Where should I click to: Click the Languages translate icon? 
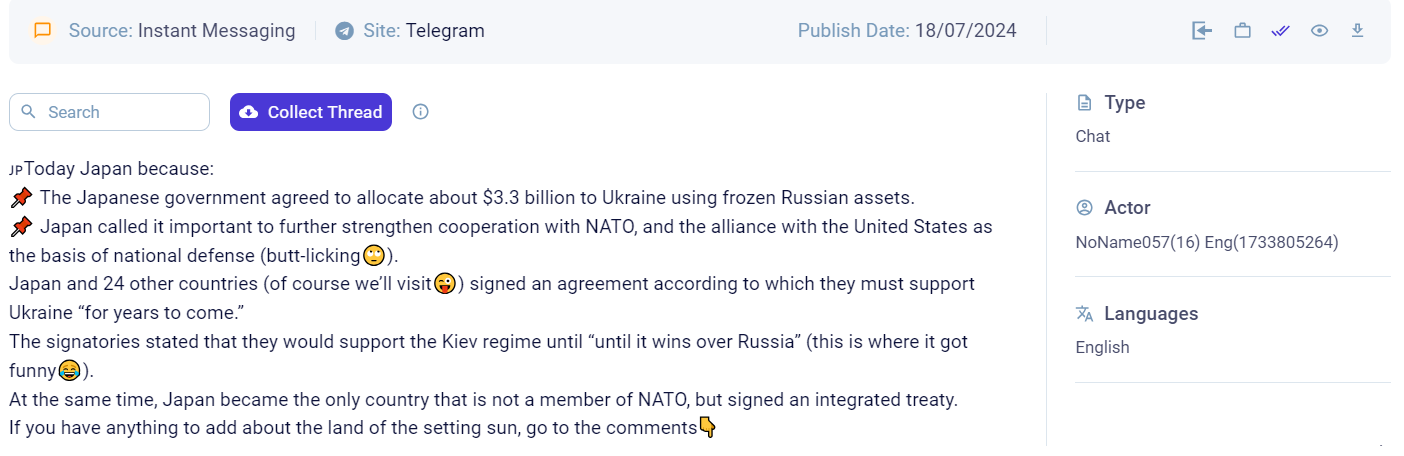(1084, 314)
